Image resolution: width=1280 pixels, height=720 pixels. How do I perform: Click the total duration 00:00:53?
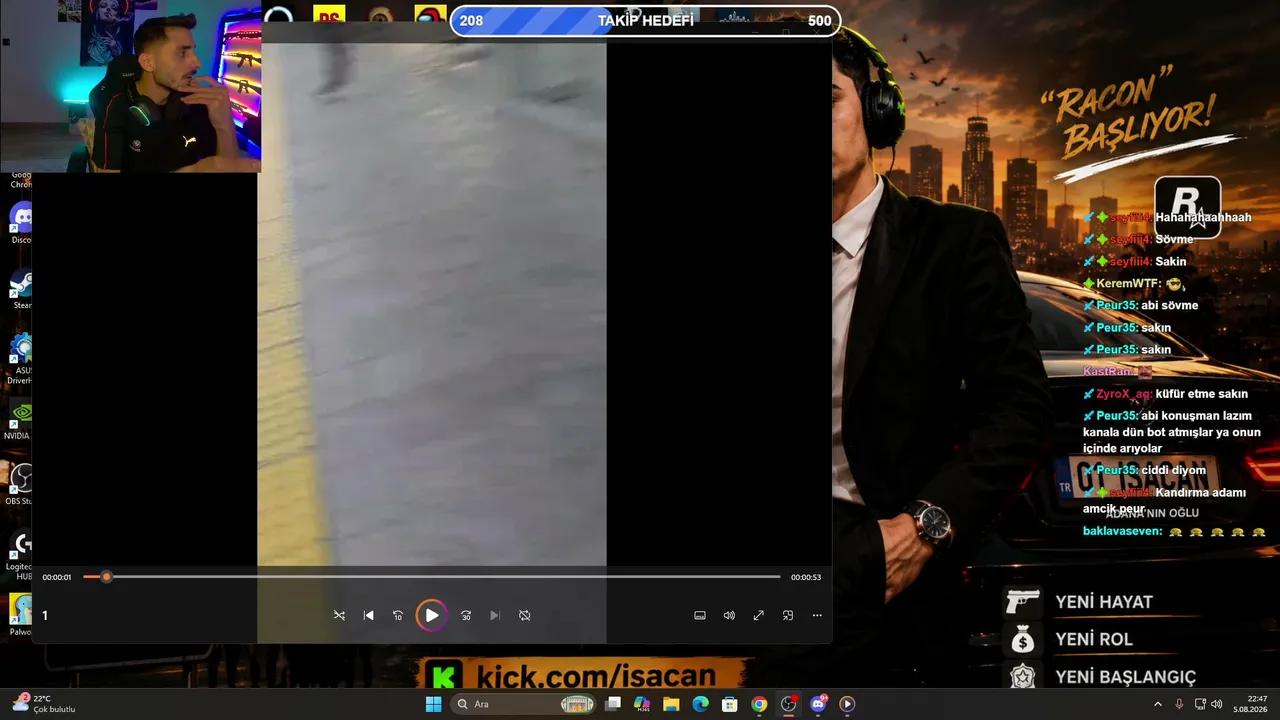tap(806, 577)
